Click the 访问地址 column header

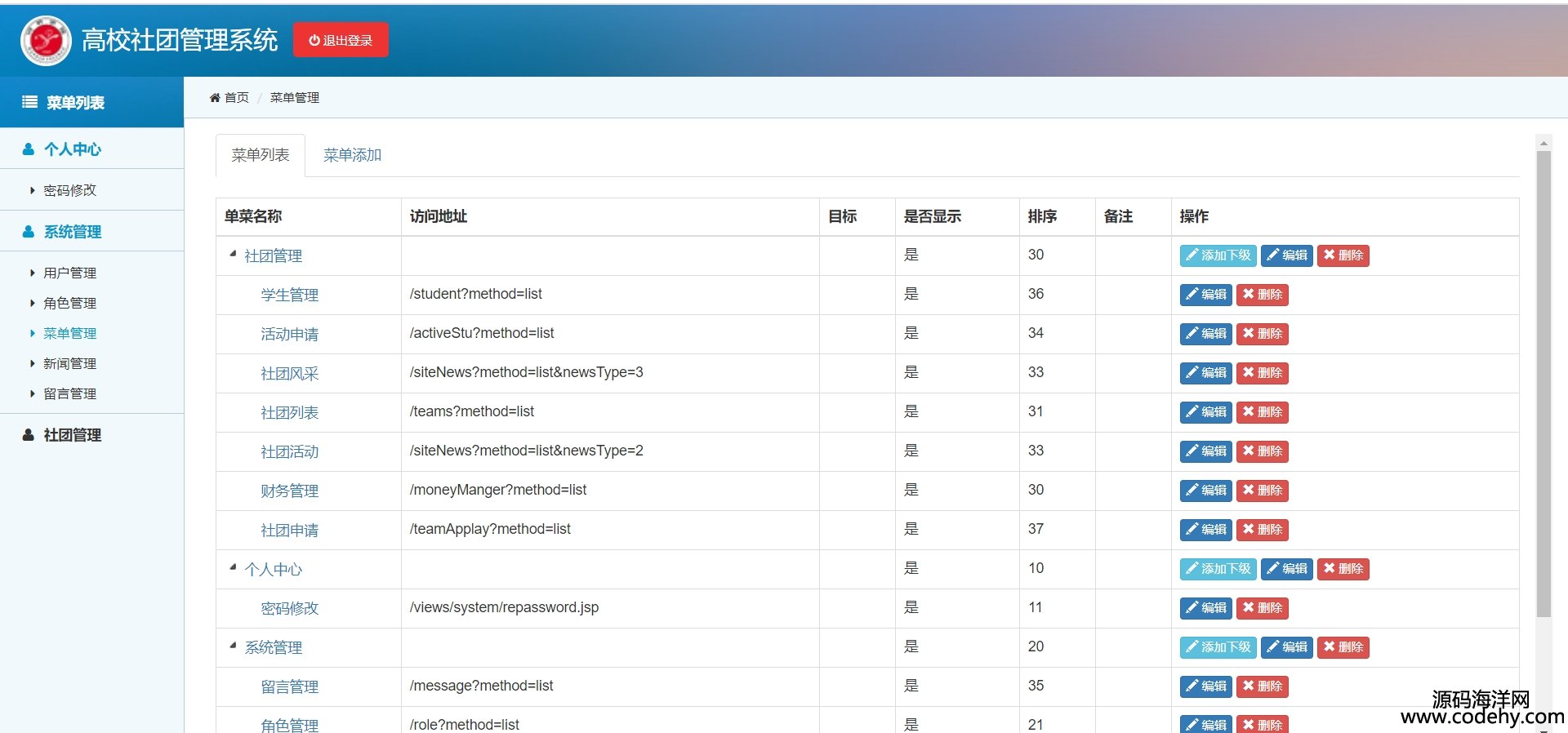[x=610, y=216]
